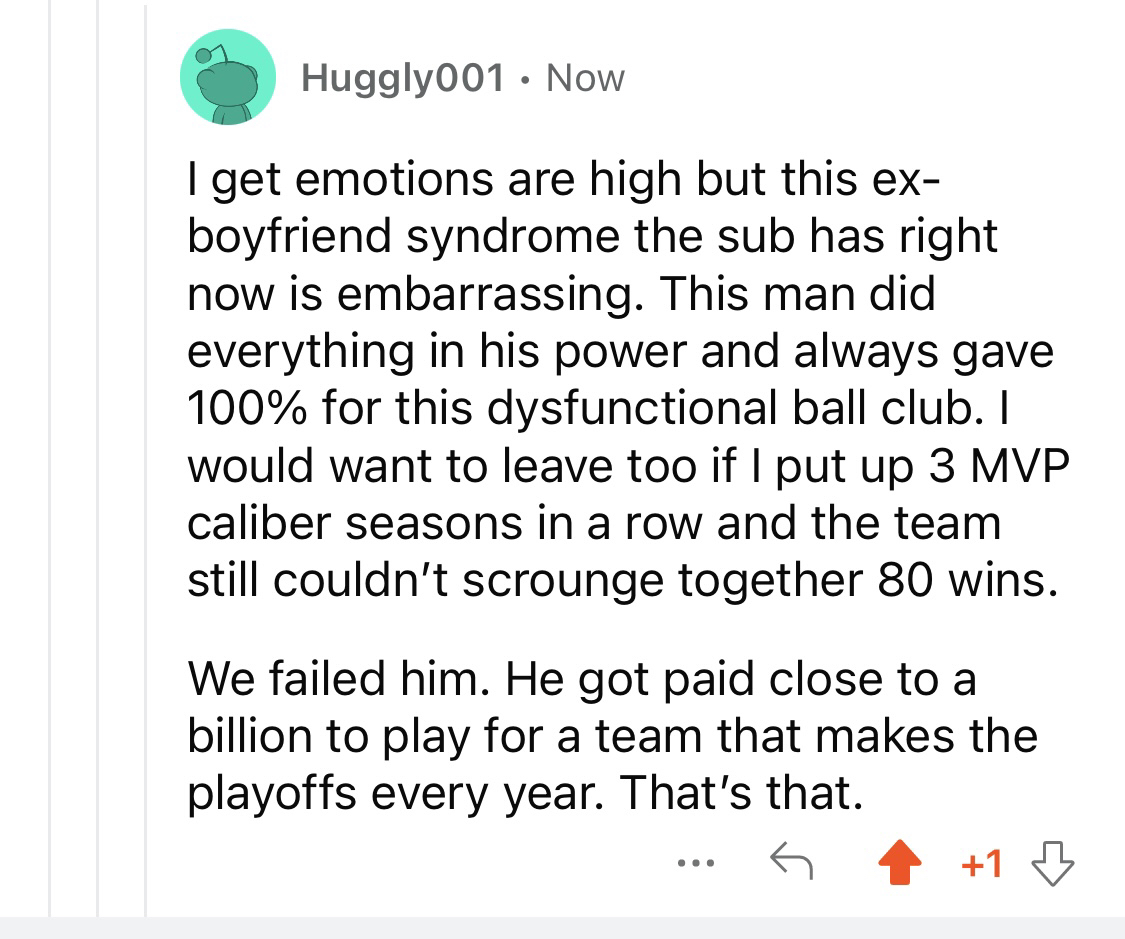Tap the "3 MVP" text in the comment
The height and width of the screenshot is (939, 1125).
tap(999, 466)
